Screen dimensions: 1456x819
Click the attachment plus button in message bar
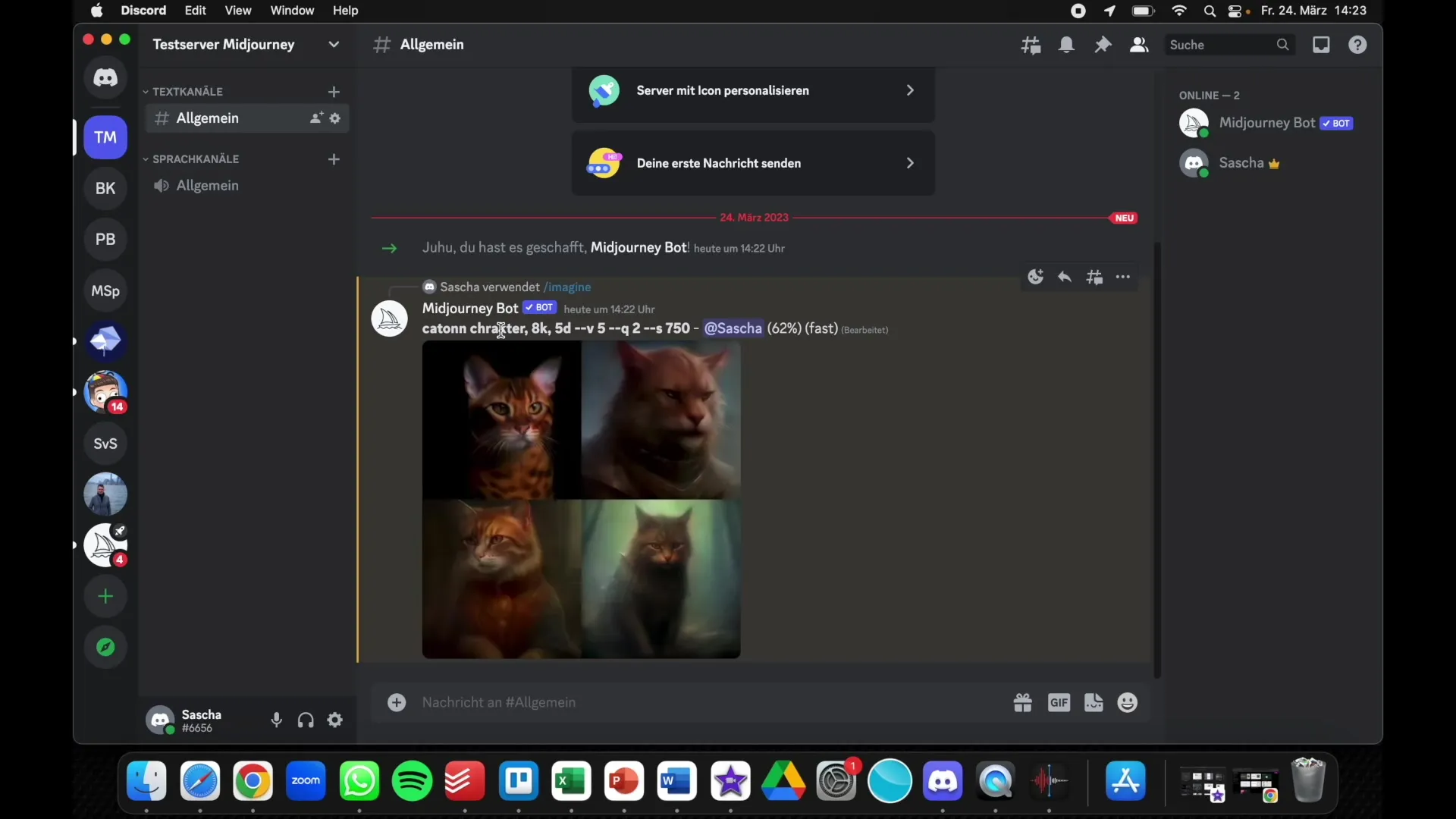point(397,702)
